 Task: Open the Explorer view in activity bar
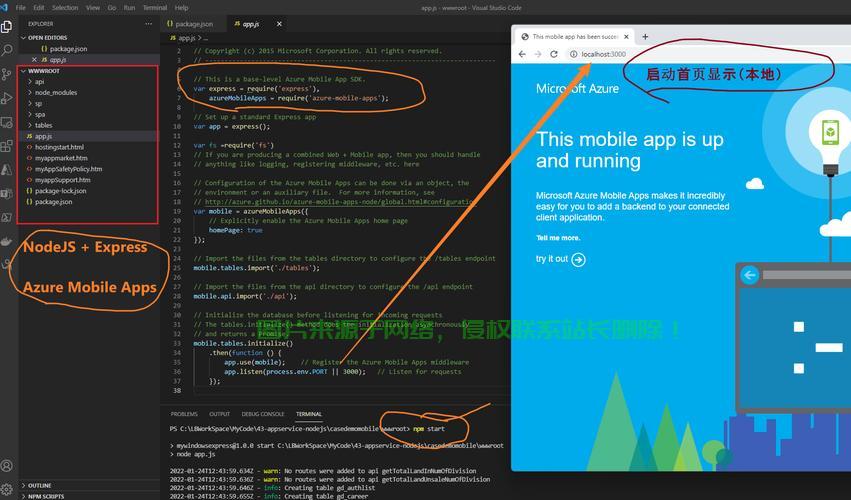pyautogui.click(x=8, y=28)
